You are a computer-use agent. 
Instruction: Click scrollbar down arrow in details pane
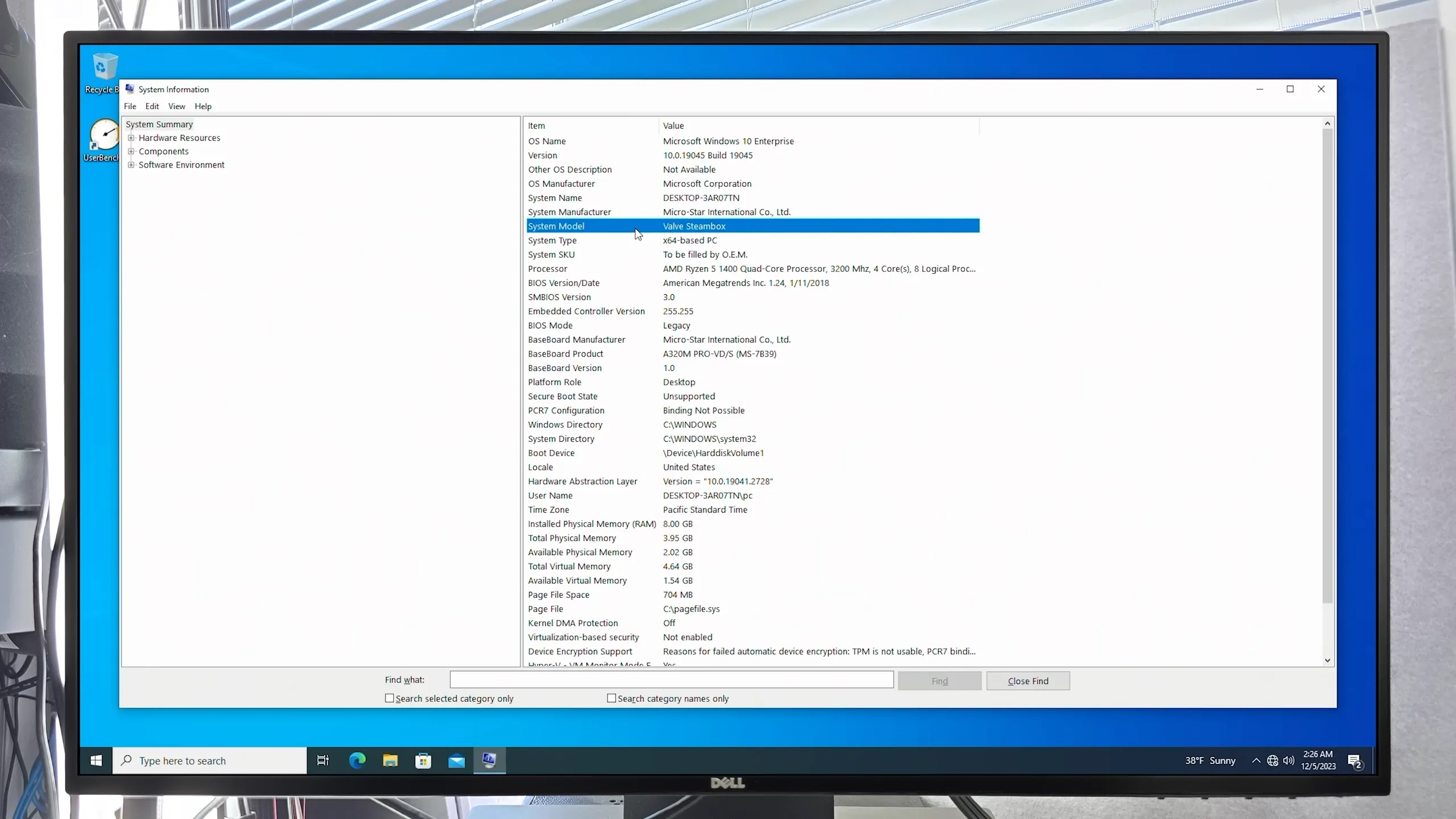click(x=1327, y=660)
